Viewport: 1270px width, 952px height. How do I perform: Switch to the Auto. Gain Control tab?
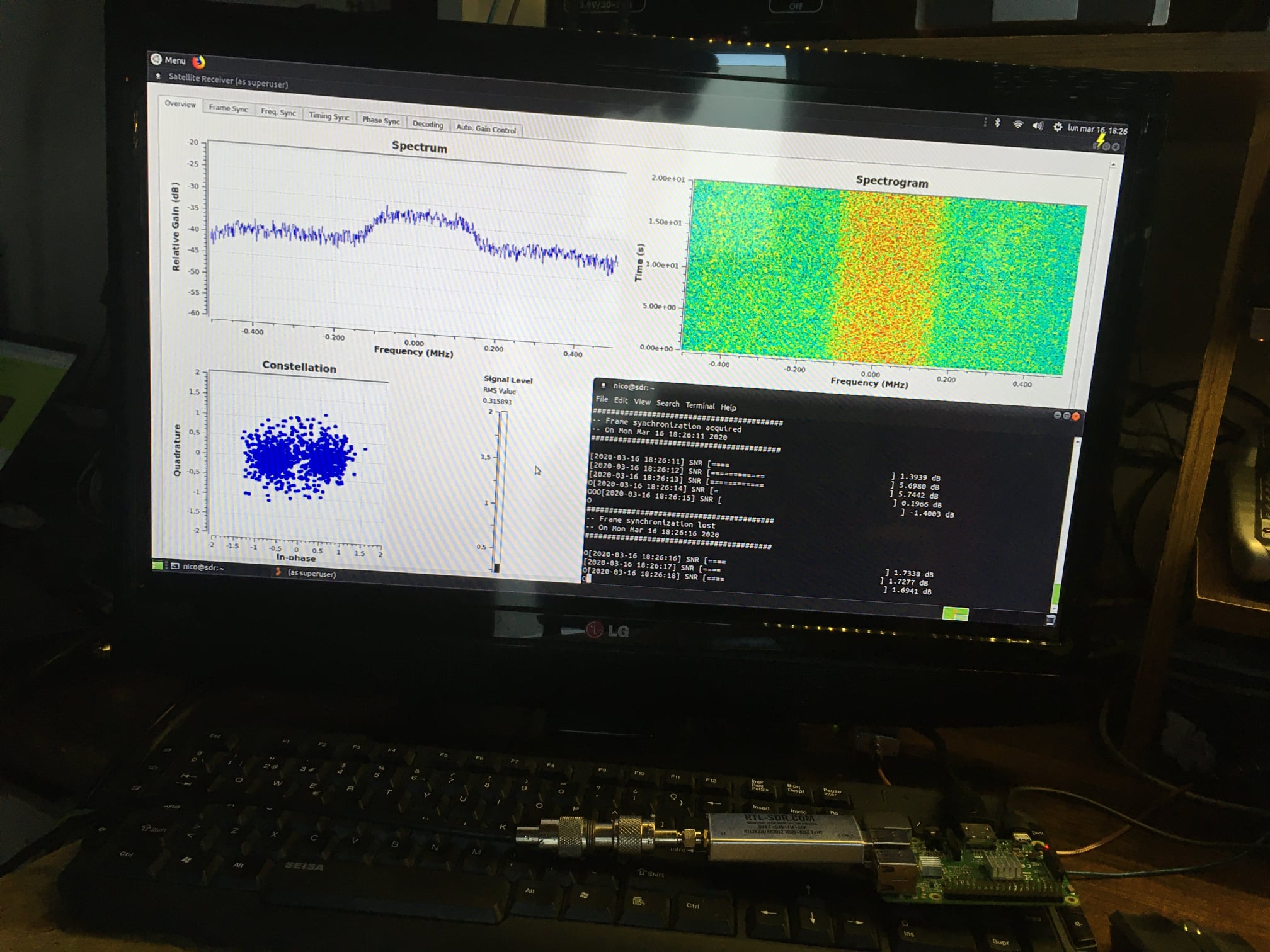(486, 129)
